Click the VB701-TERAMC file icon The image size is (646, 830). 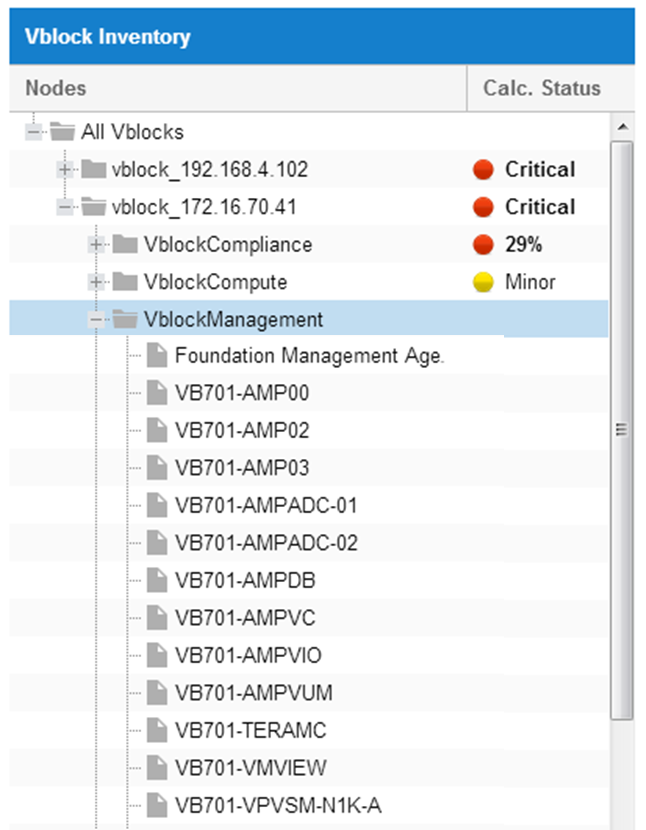pos(157,730)
